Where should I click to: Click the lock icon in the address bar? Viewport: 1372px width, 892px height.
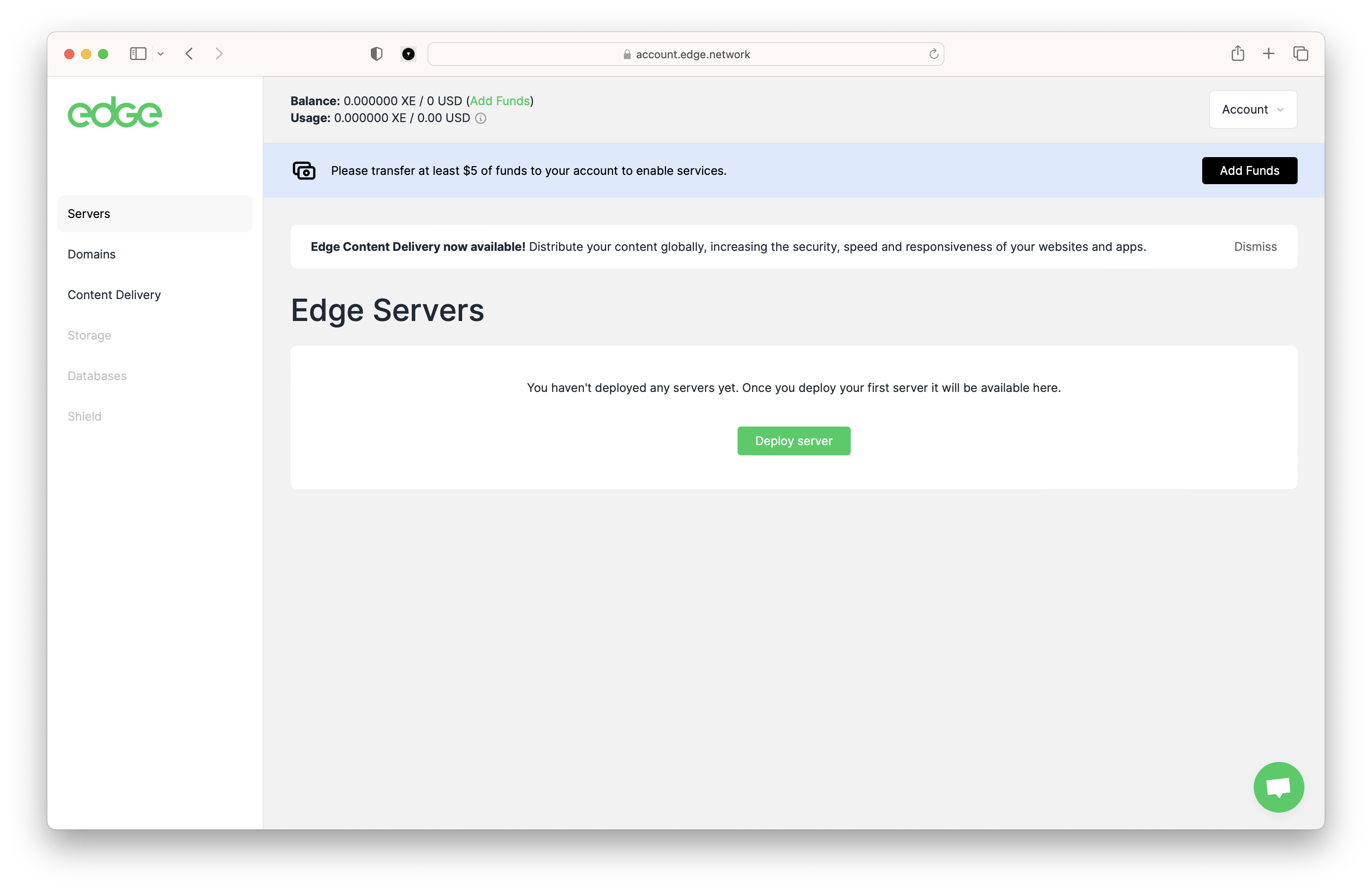627,54
